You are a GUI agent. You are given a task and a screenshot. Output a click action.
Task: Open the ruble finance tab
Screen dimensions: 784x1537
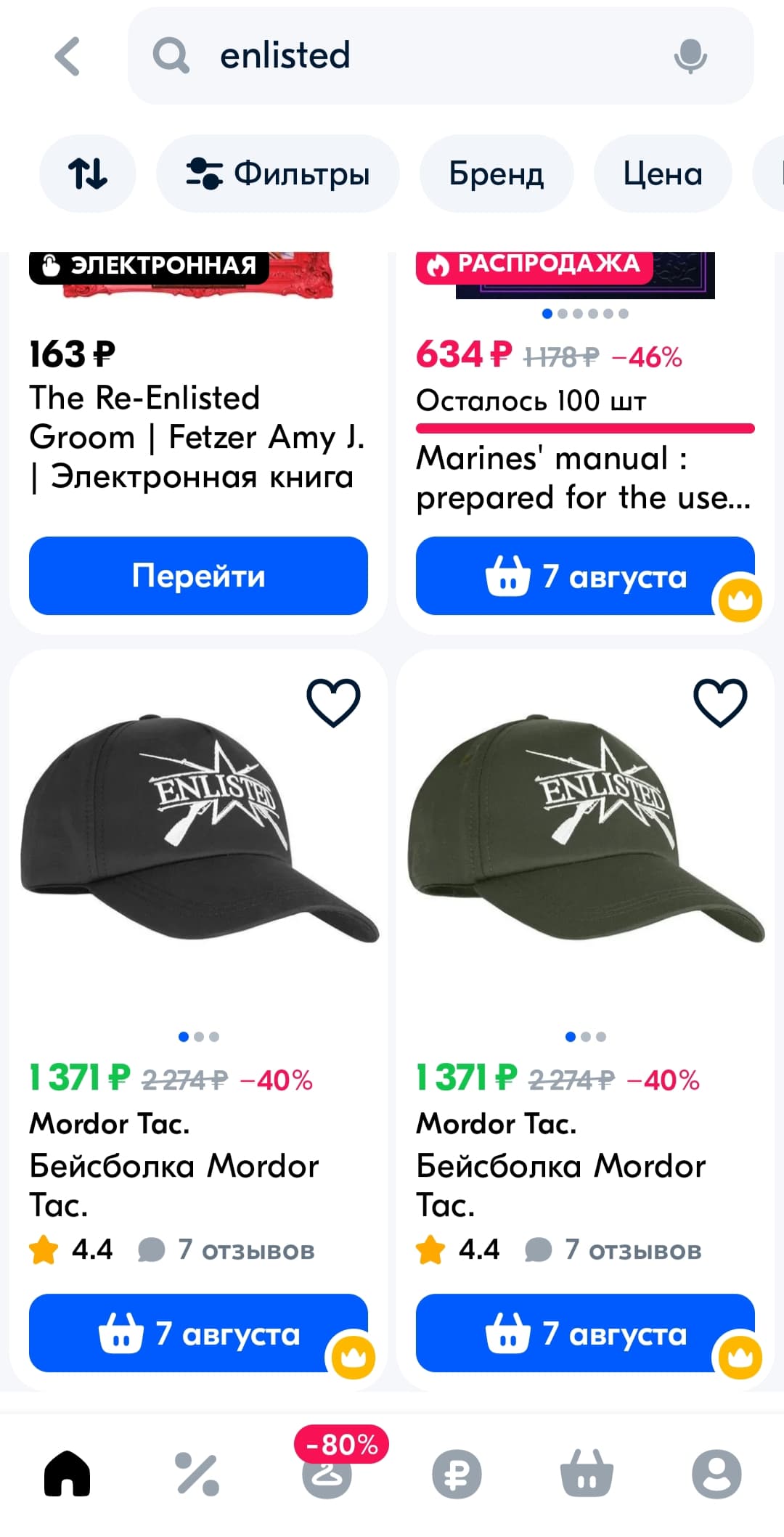pos(457,1474)
